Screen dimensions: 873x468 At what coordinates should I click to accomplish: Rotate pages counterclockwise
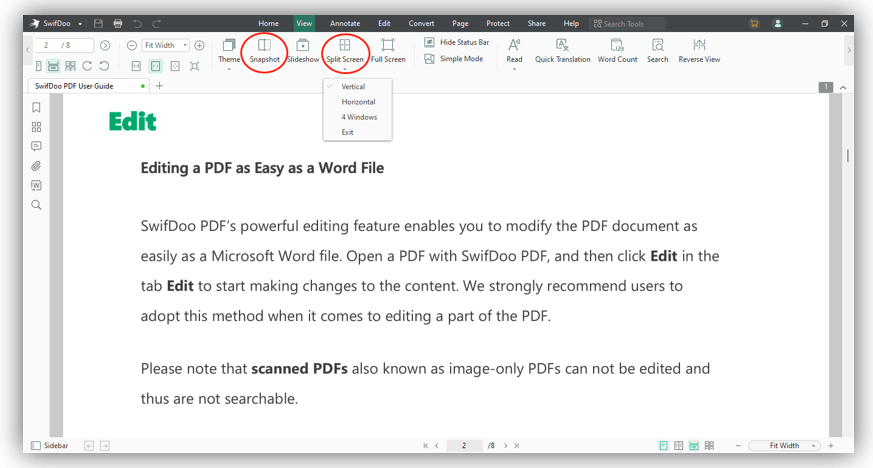(x=104, y=66)
